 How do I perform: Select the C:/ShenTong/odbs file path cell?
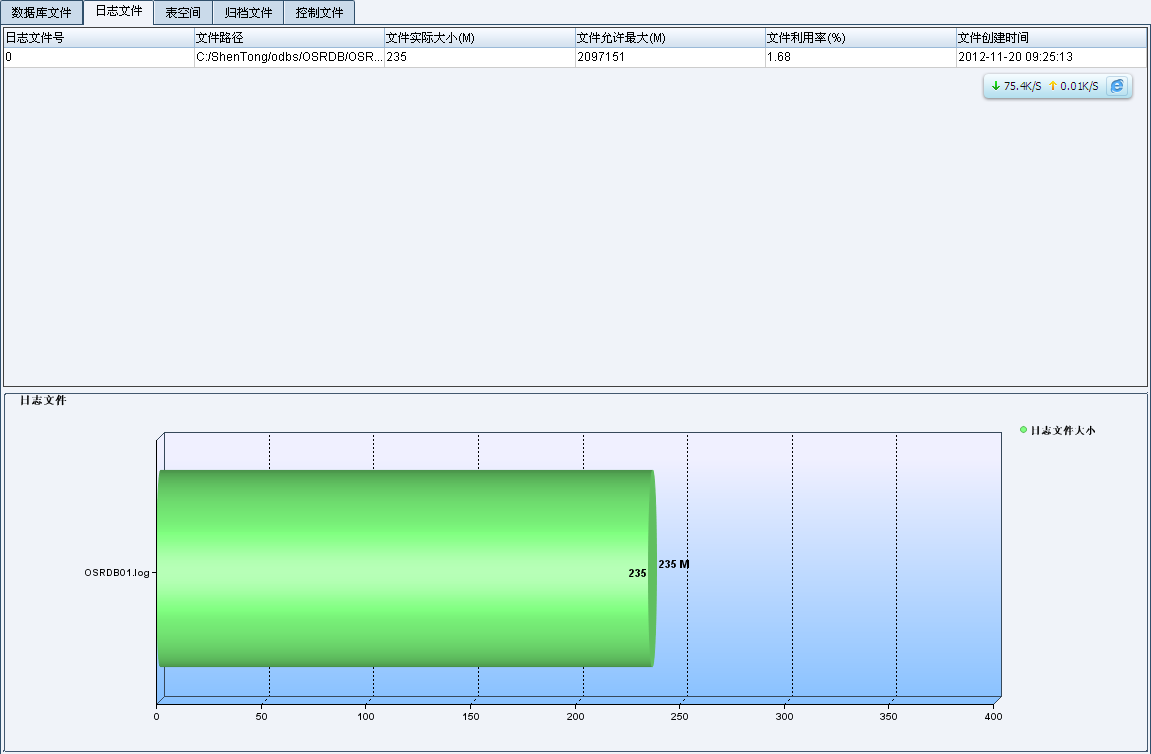(x=289, y=57)
